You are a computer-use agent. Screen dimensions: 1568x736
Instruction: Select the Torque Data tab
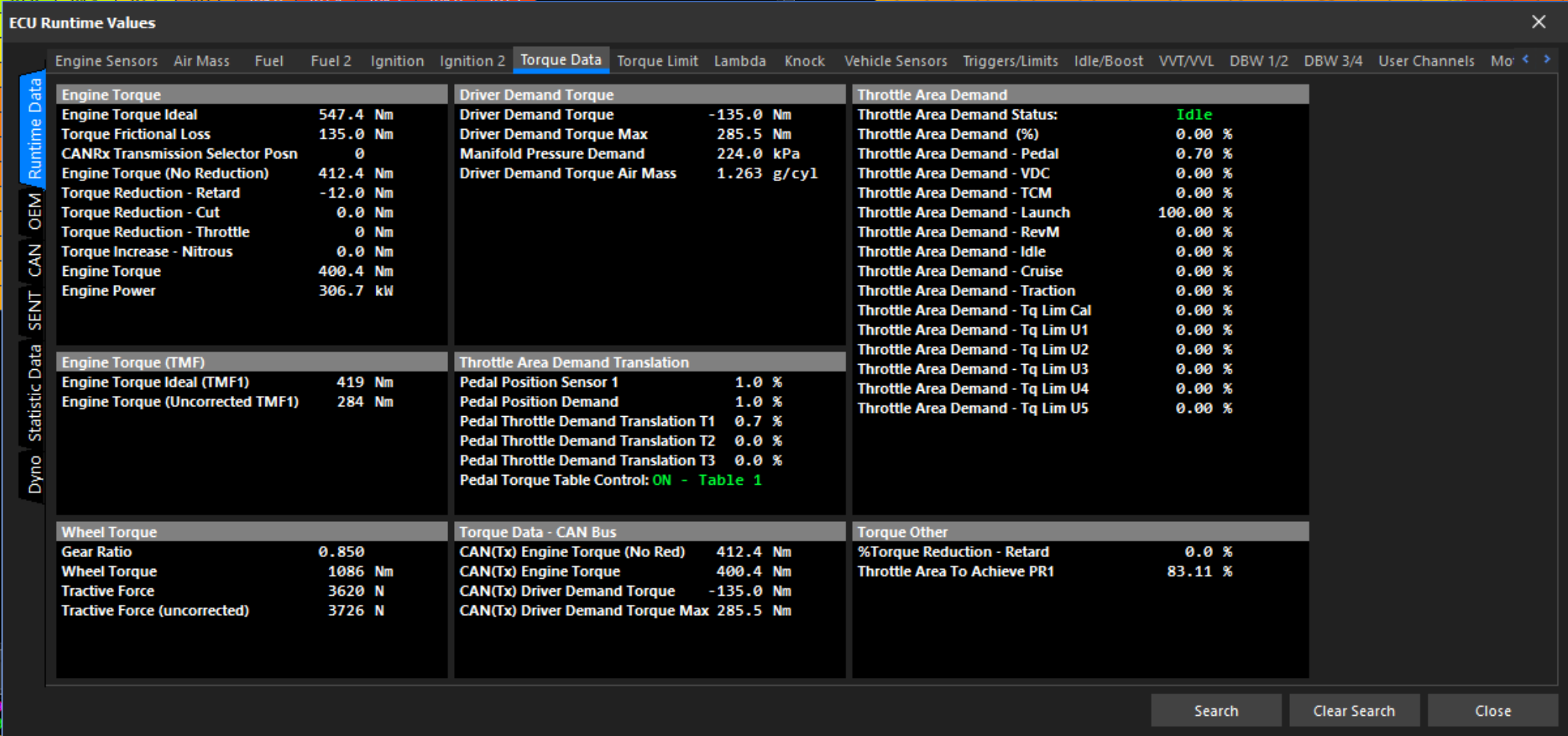click(561, 60)
